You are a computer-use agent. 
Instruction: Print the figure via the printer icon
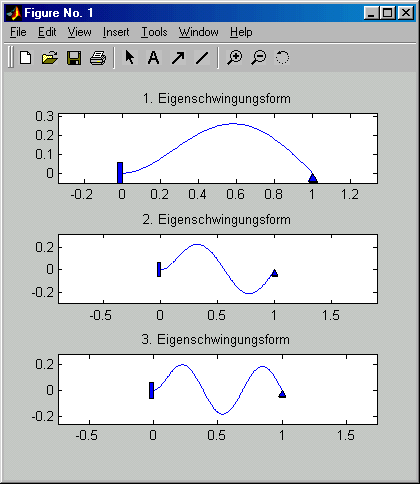(x=98, y=58)
